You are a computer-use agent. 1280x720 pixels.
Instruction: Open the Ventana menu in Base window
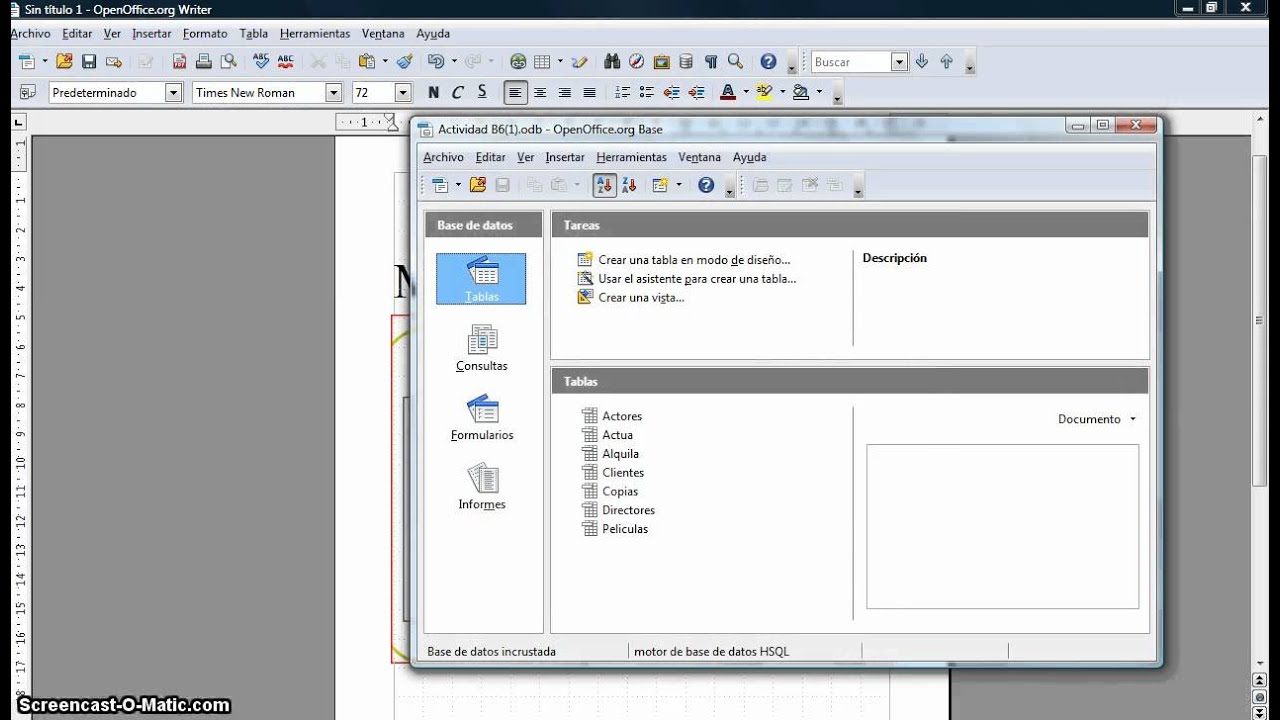(699, 157)
